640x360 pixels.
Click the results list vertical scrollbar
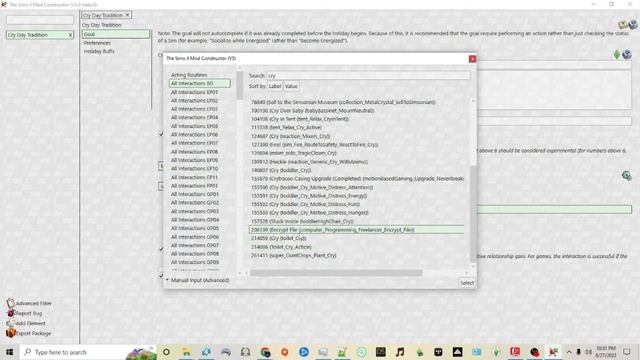pos(473,213)
